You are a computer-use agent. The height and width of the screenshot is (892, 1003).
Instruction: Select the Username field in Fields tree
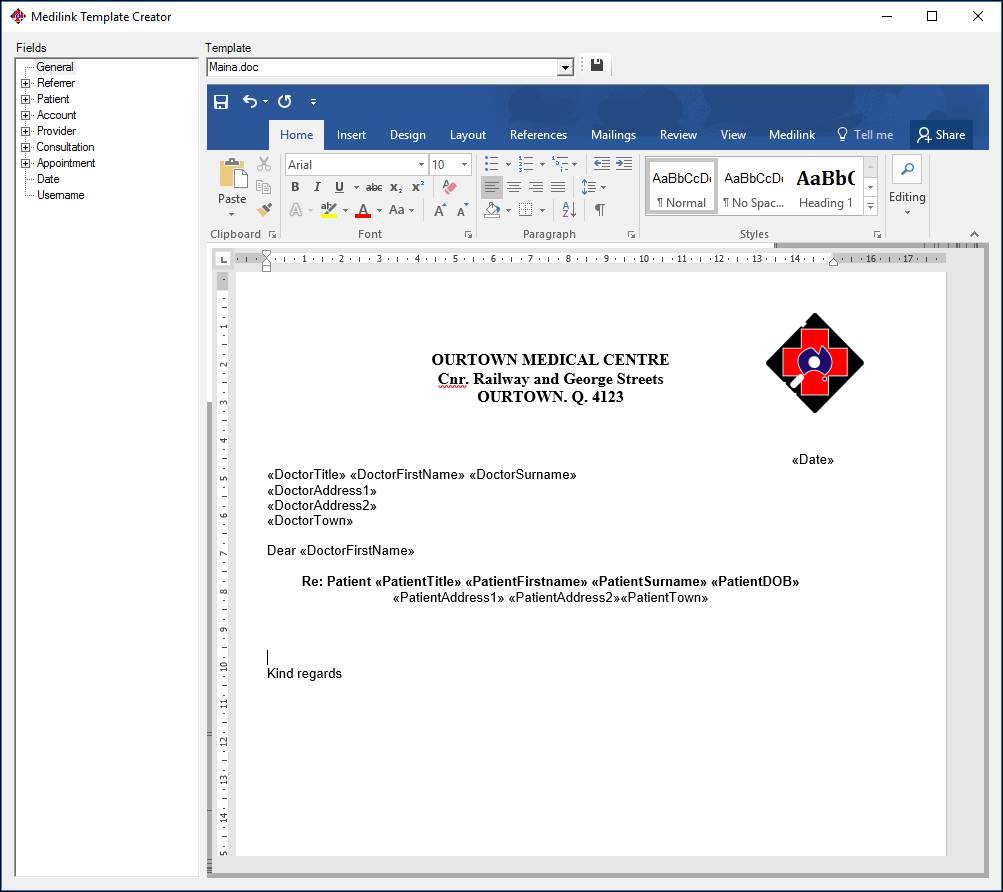[x=61, y=195]
